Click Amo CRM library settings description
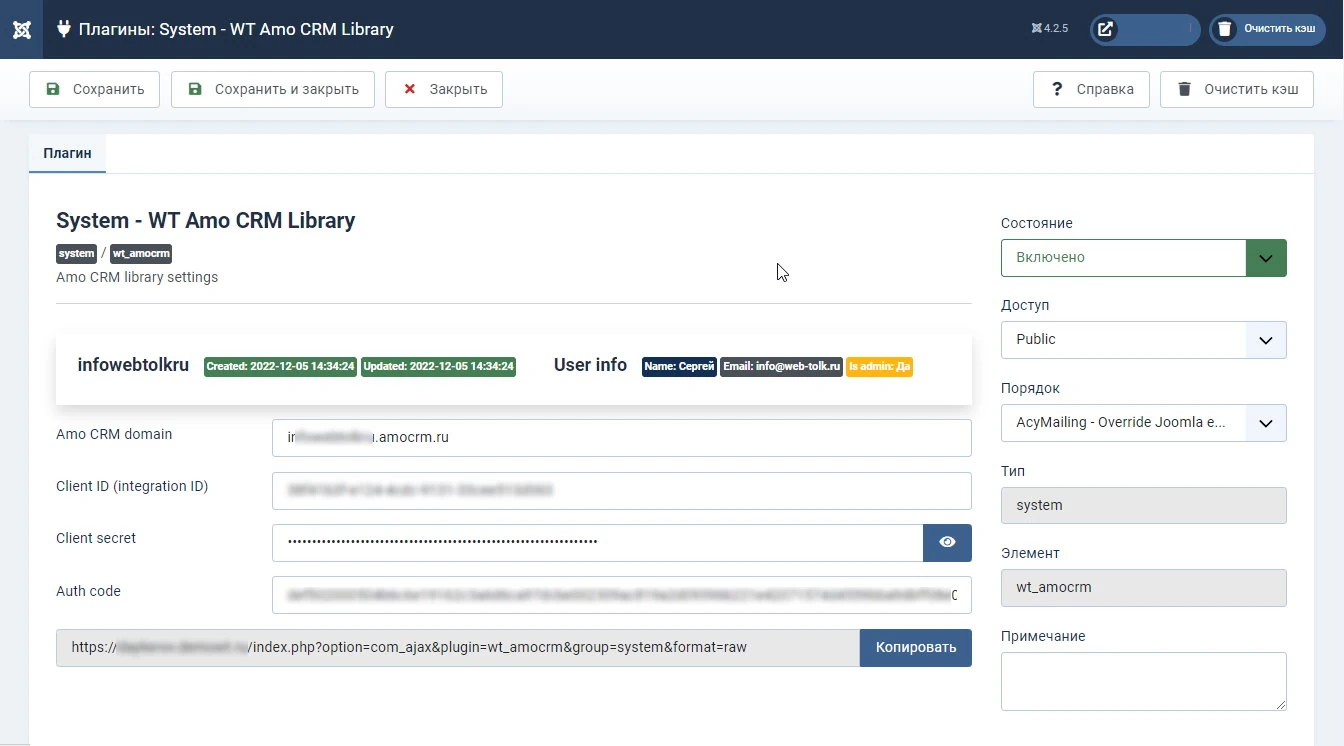This screenshot has height=746, width=1344. pyautogui.click(x=137, y=277)
